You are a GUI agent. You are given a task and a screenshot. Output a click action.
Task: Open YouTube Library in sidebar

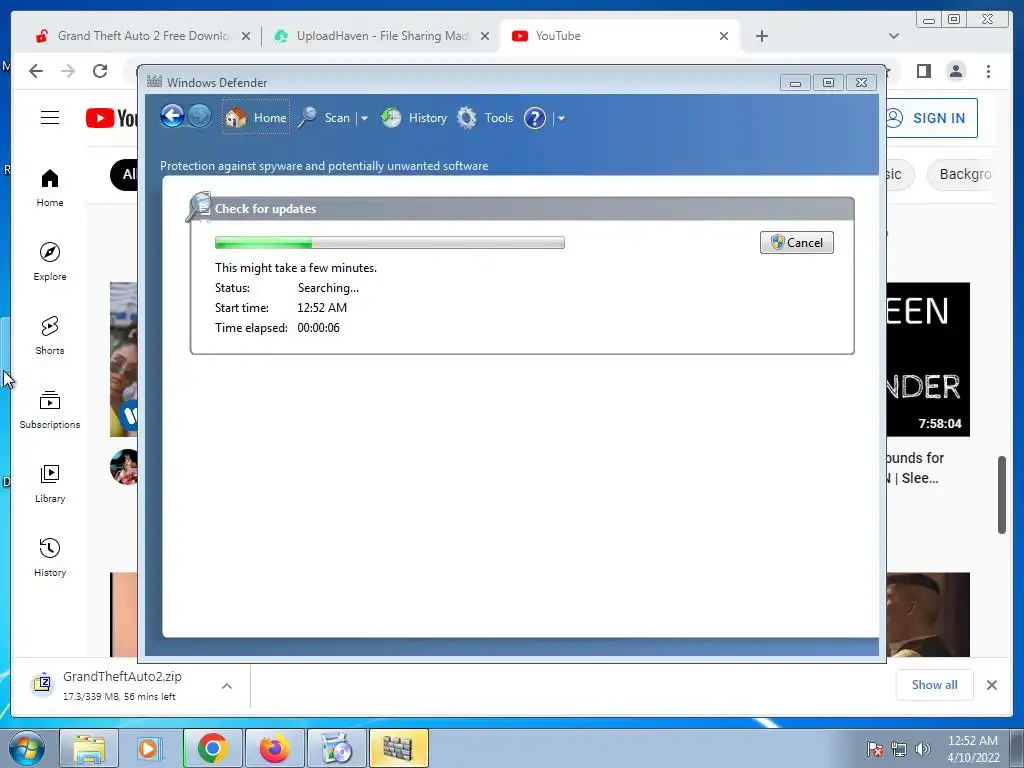tap(50, 484)
